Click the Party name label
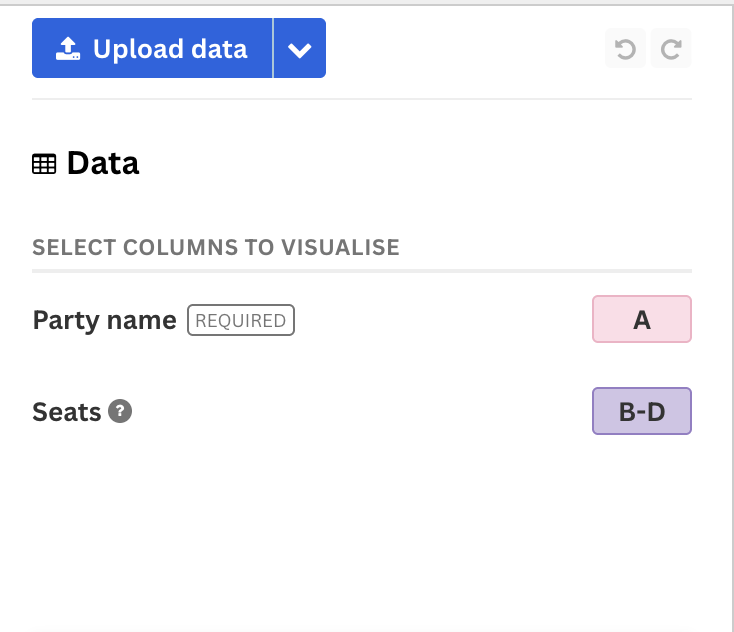The image size is (734, 632). coord(104,320)
